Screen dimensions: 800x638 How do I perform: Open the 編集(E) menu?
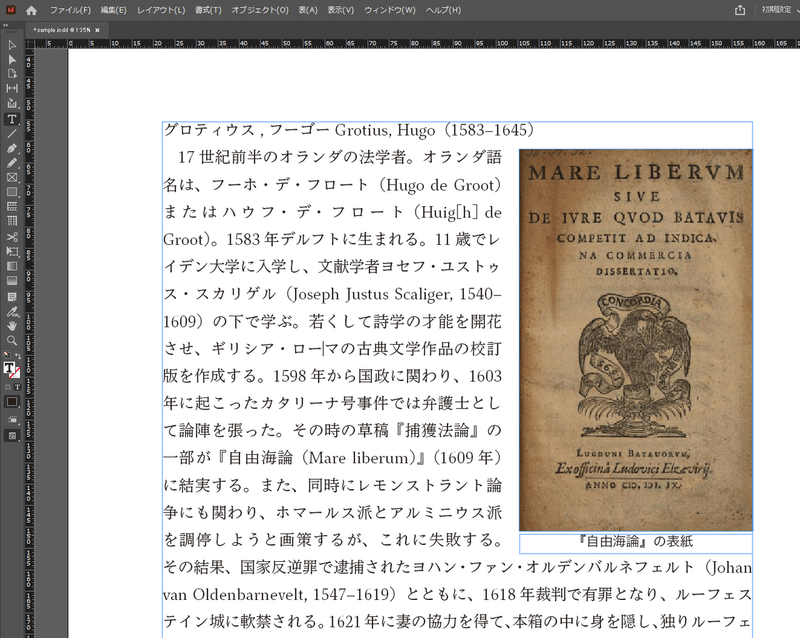point(113,10)
